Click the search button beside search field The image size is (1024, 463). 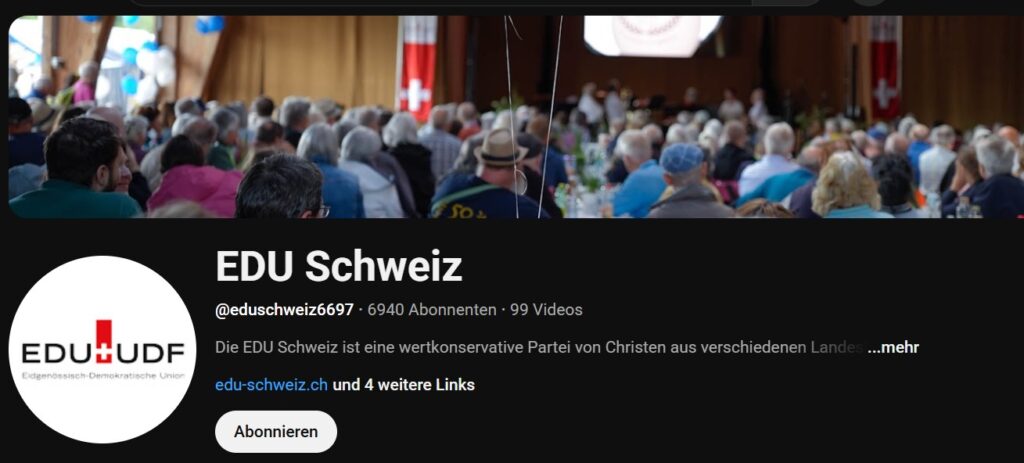786,3
